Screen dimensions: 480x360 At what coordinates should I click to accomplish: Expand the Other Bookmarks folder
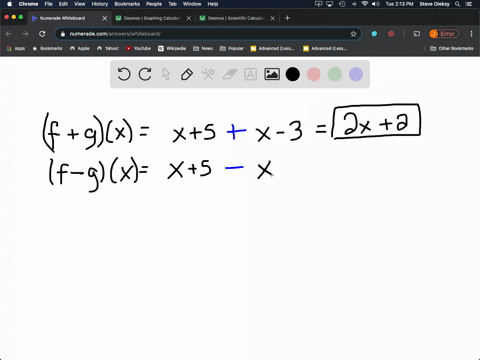click(x=452, y=48)
